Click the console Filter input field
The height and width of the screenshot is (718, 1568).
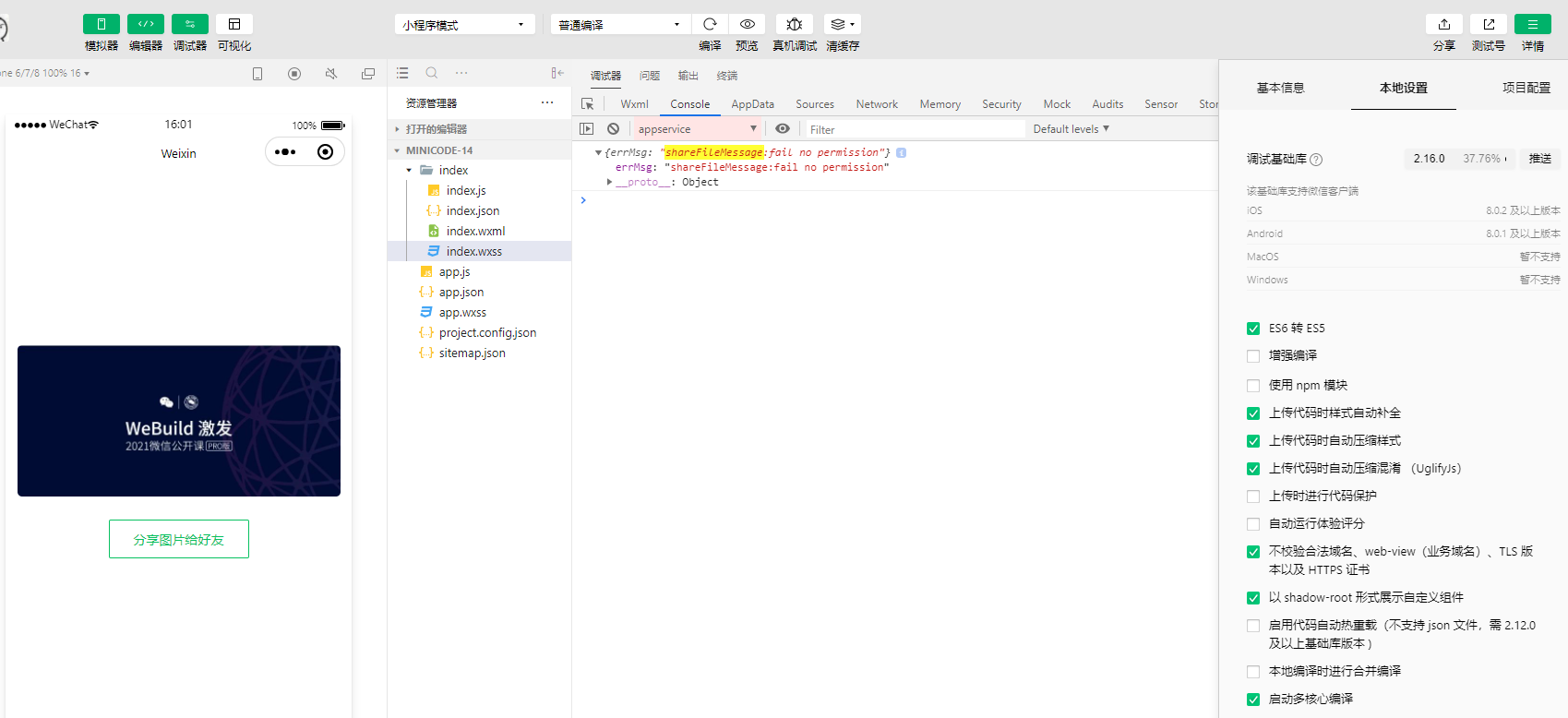coord(915,129)
